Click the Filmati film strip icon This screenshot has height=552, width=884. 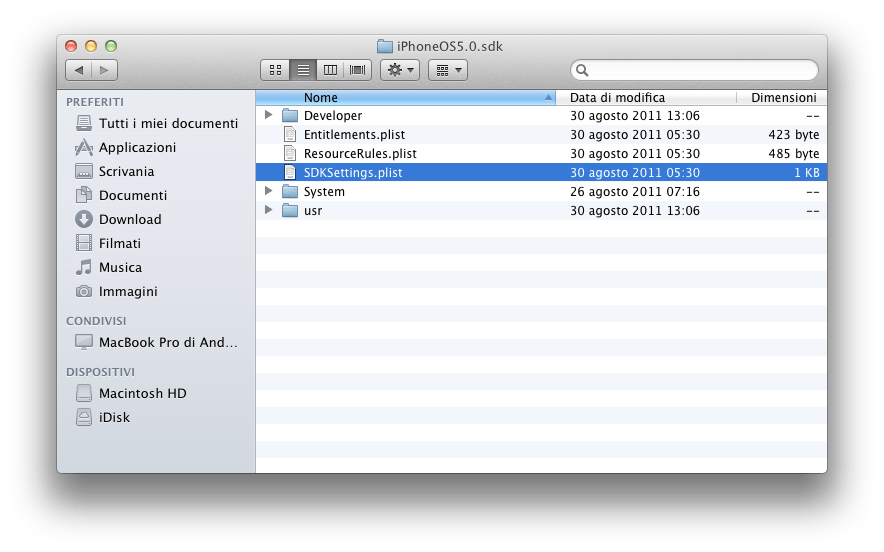tap(84, 244)
